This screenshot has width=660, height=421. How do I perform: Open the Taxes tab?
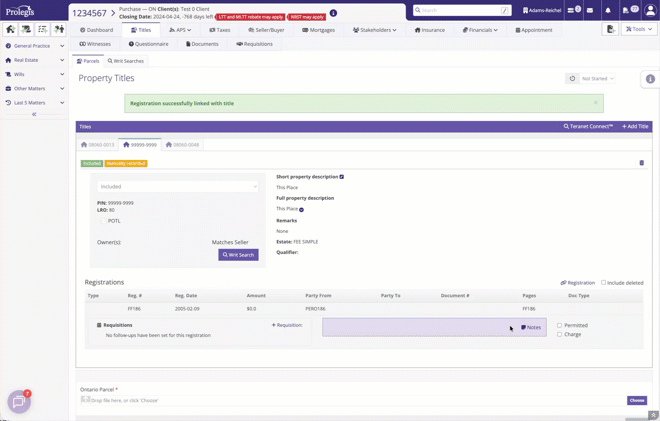(x=220, y=30)
